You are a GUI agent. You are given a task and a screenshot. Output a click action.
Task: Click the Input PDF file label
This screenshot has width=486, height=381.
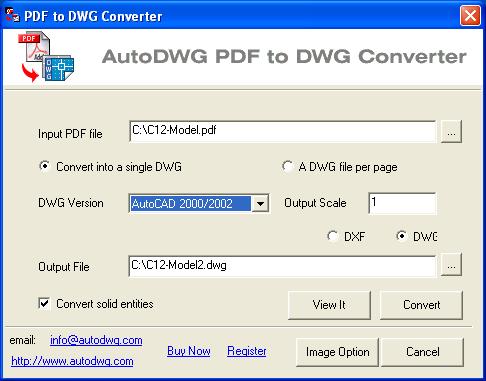point(70,134)
